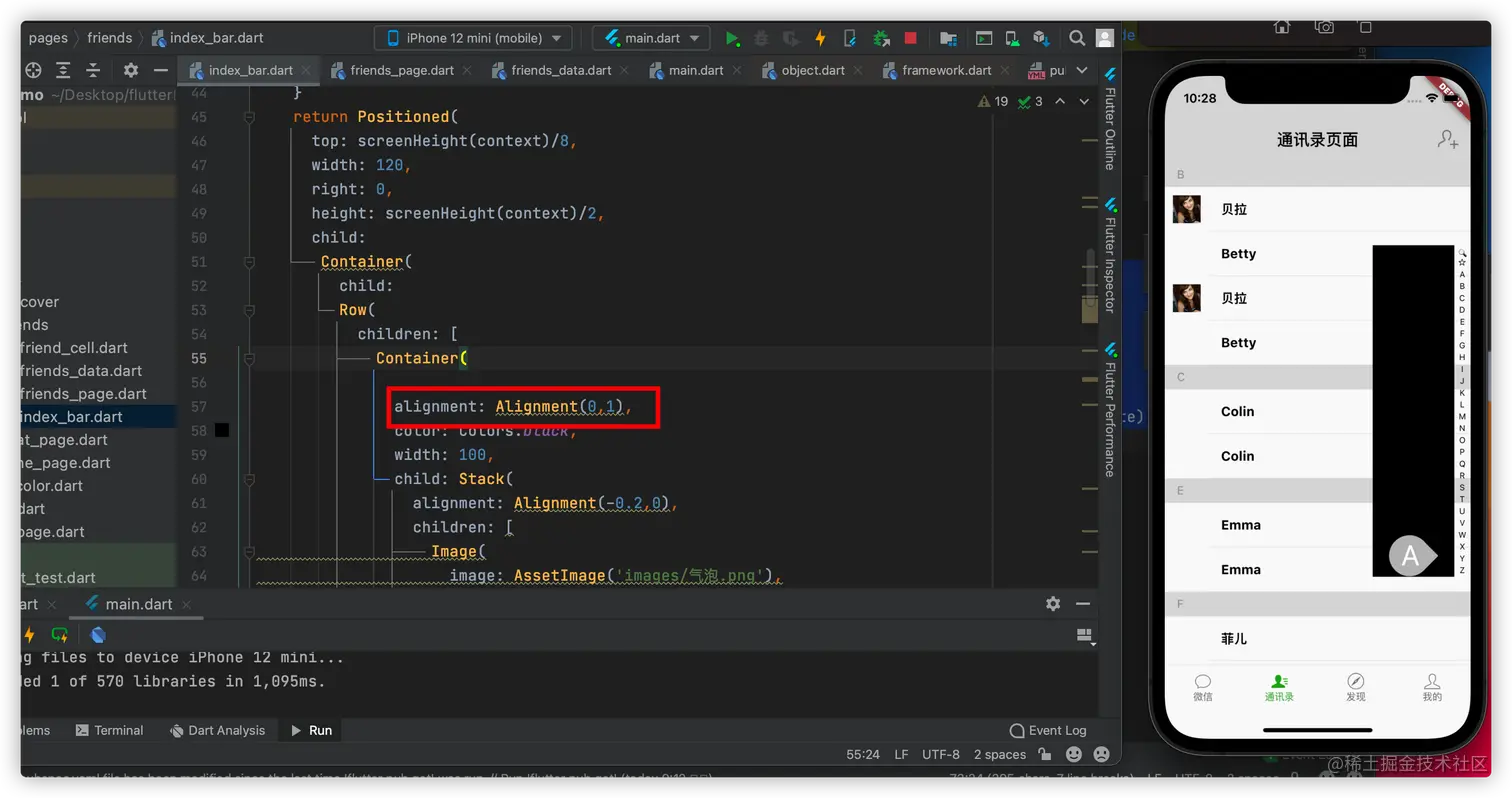
Task: Select friends_data.dart in project tree
Action: (x=82, y=370)
